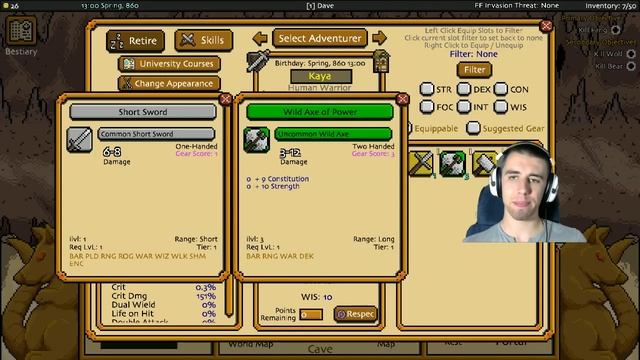Click the Cave location label
Screen dimensions: 640x360
coord(320,349)
